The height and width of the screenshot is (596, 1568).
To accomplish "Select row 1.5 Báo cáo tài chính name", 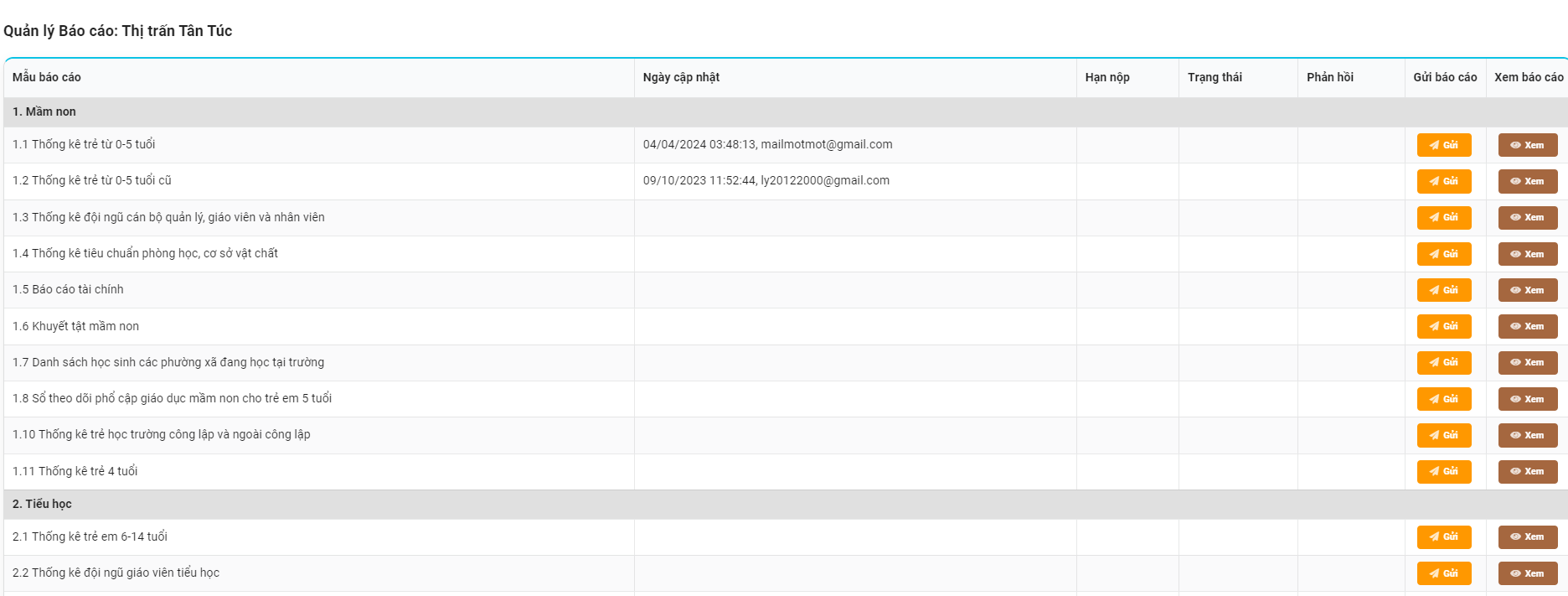I will tap(68, 289).
